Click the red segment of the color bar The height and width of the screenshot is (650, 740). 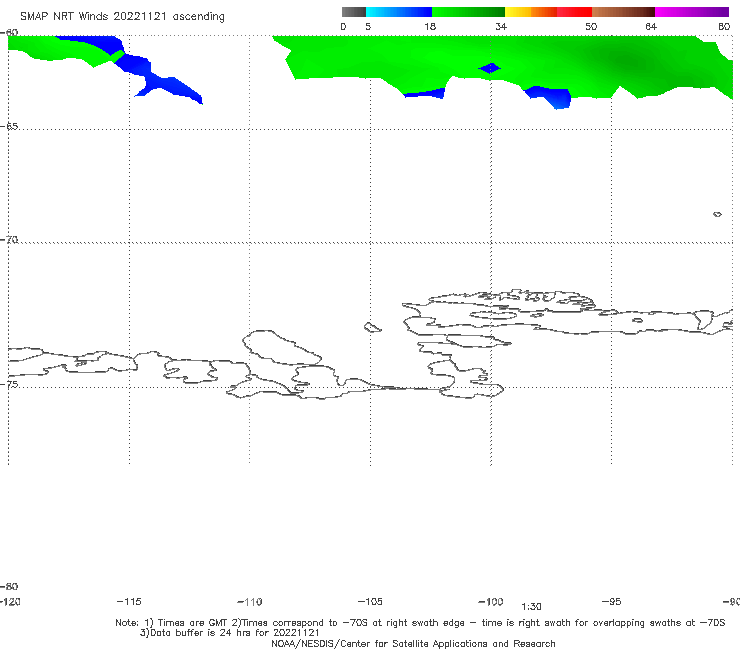574,12
